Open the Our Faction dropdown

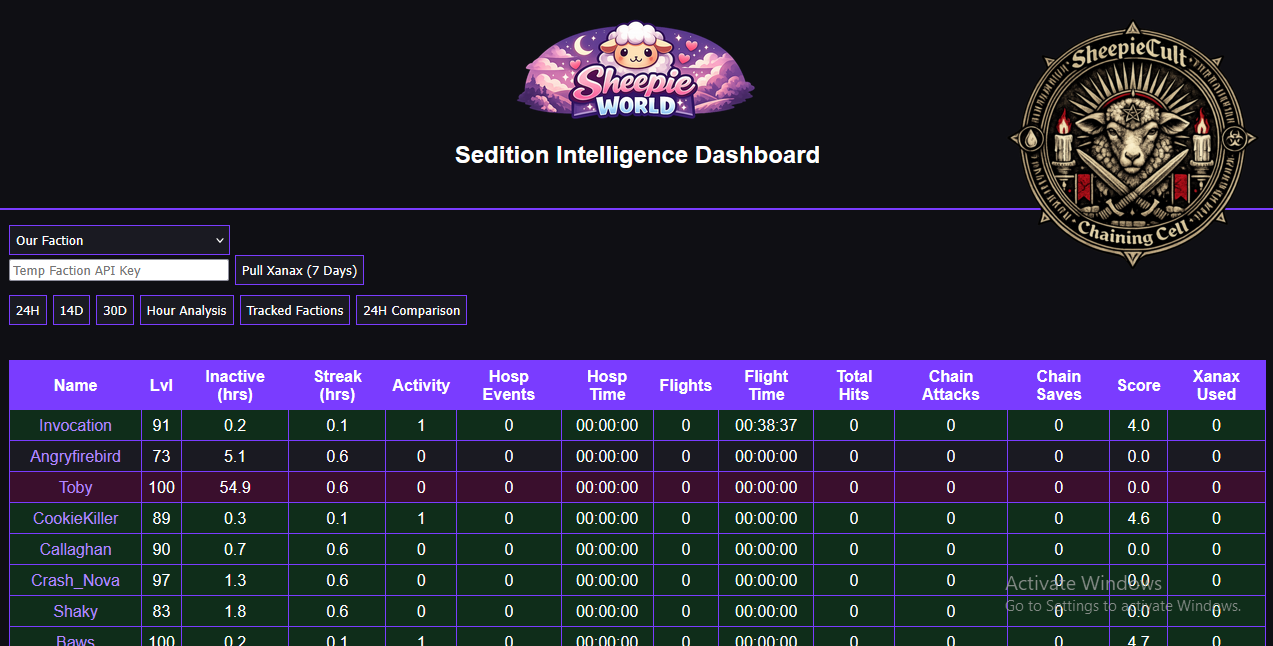pyautogui.click(x=119, y=240)
